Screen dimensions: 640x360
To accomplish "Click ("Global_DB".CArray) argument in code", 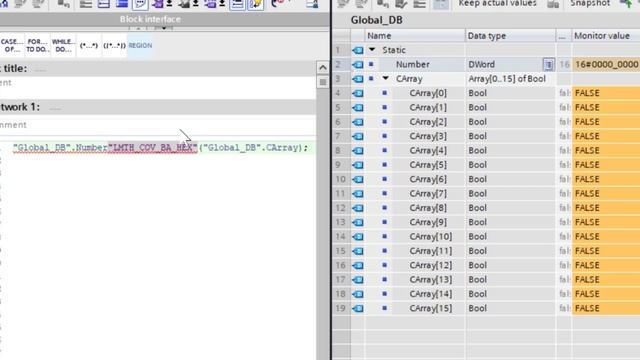I will point(251,147).
